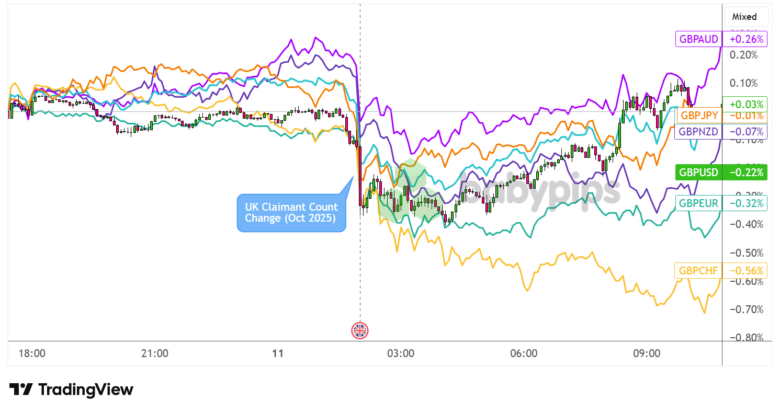This screenshot has width=780, height=413.
Task: Click the TradingView logo
Action: [x=70, y=390]
